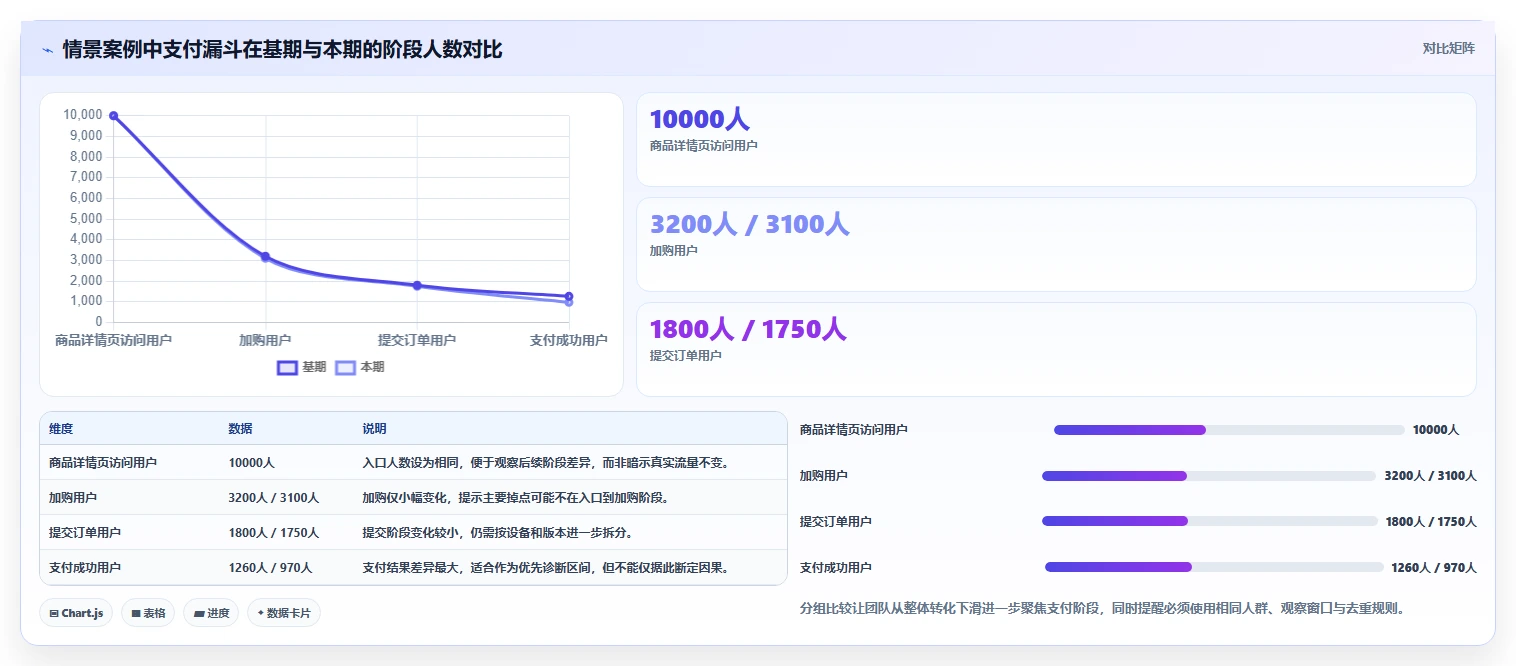The height and width of the screenshot is (666, 1516).
Task: Click the table note starting 提交阶段变化较小
Action: pyautogui.click(x=497, y=533)
